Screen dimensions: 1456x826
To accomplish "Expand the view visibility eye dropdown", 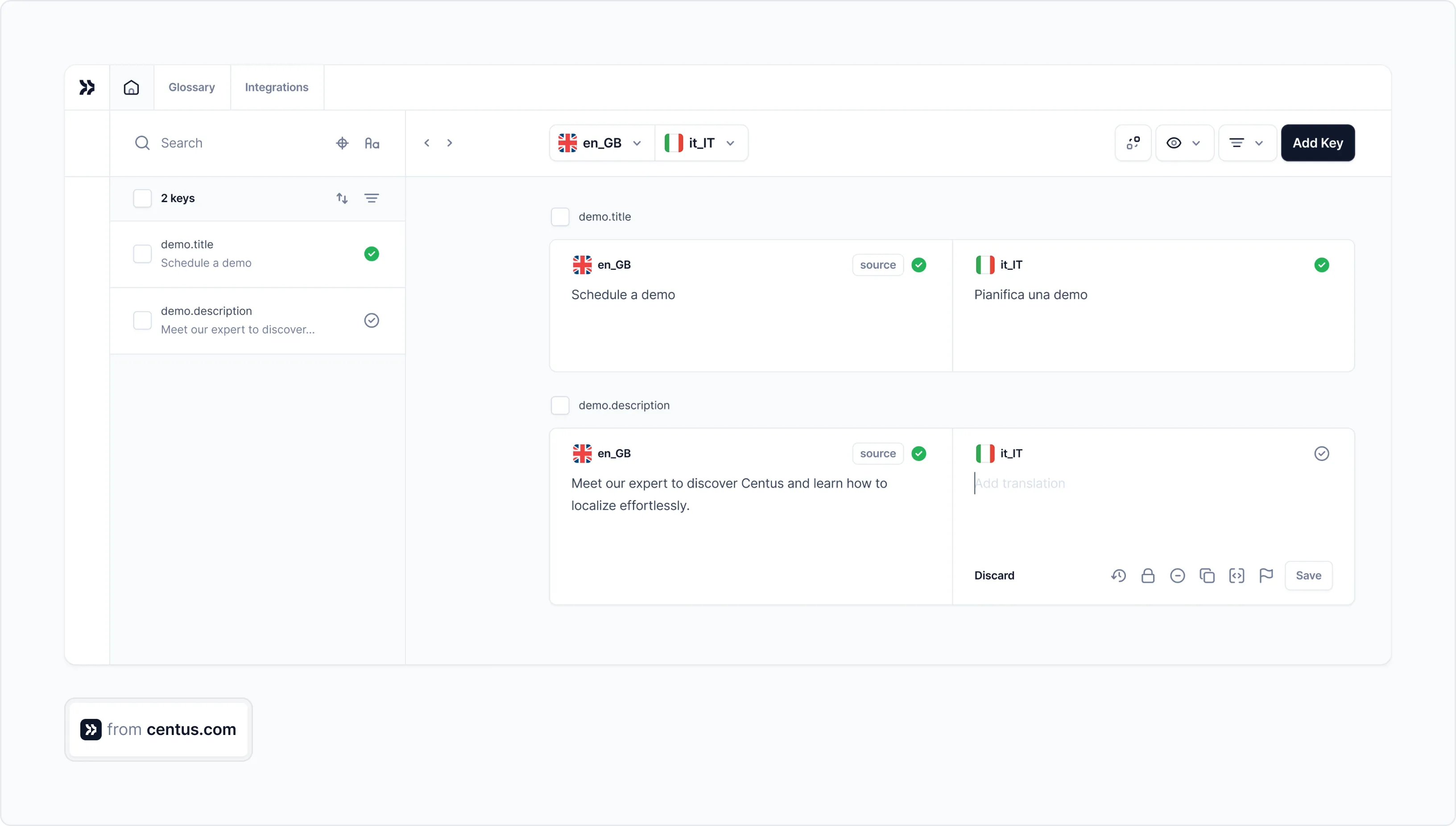I will pos(1184,142).
